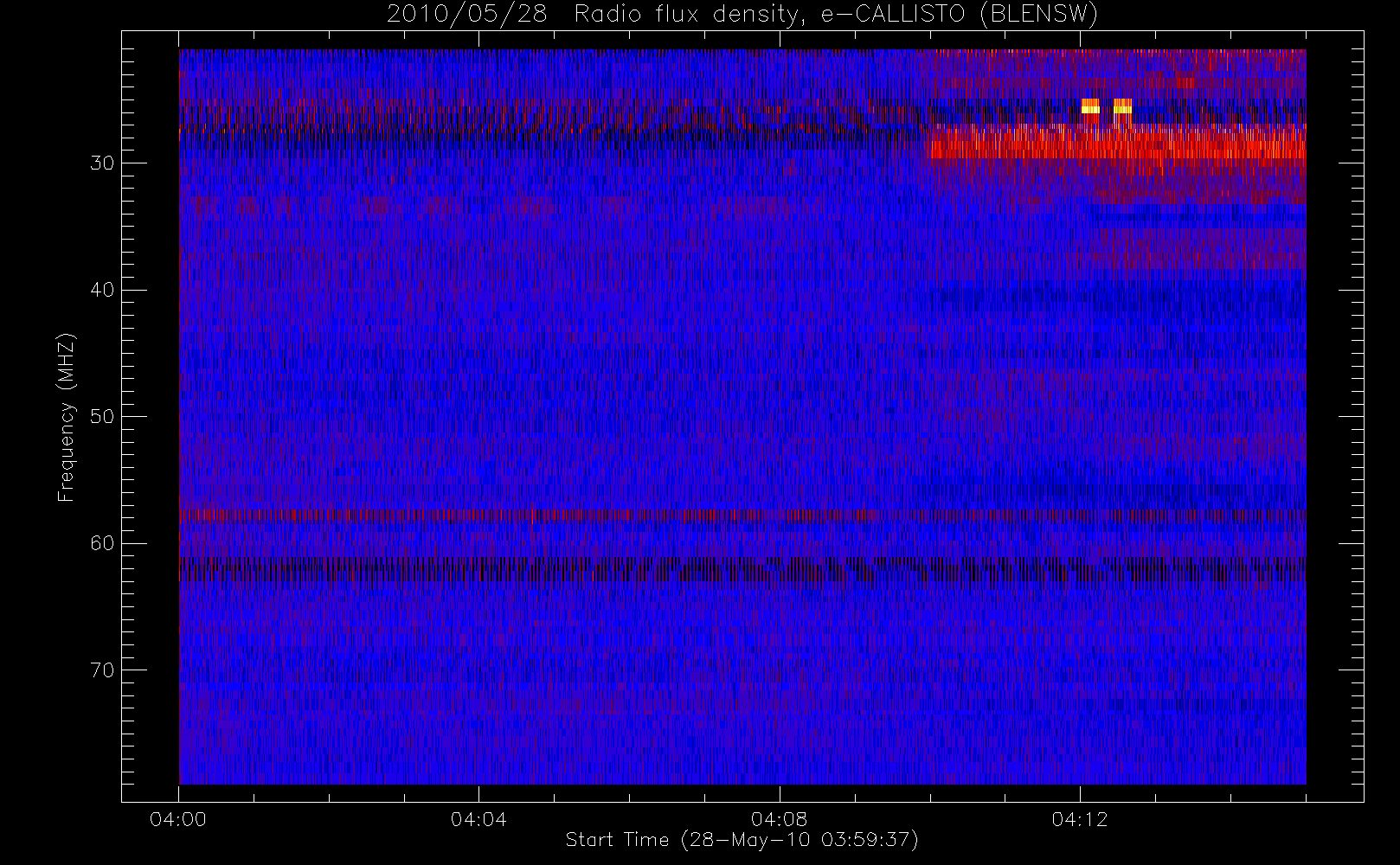Click the '30' frequency tick label
The height and width of the screenshot is (865, 1400).
point(102,163)
